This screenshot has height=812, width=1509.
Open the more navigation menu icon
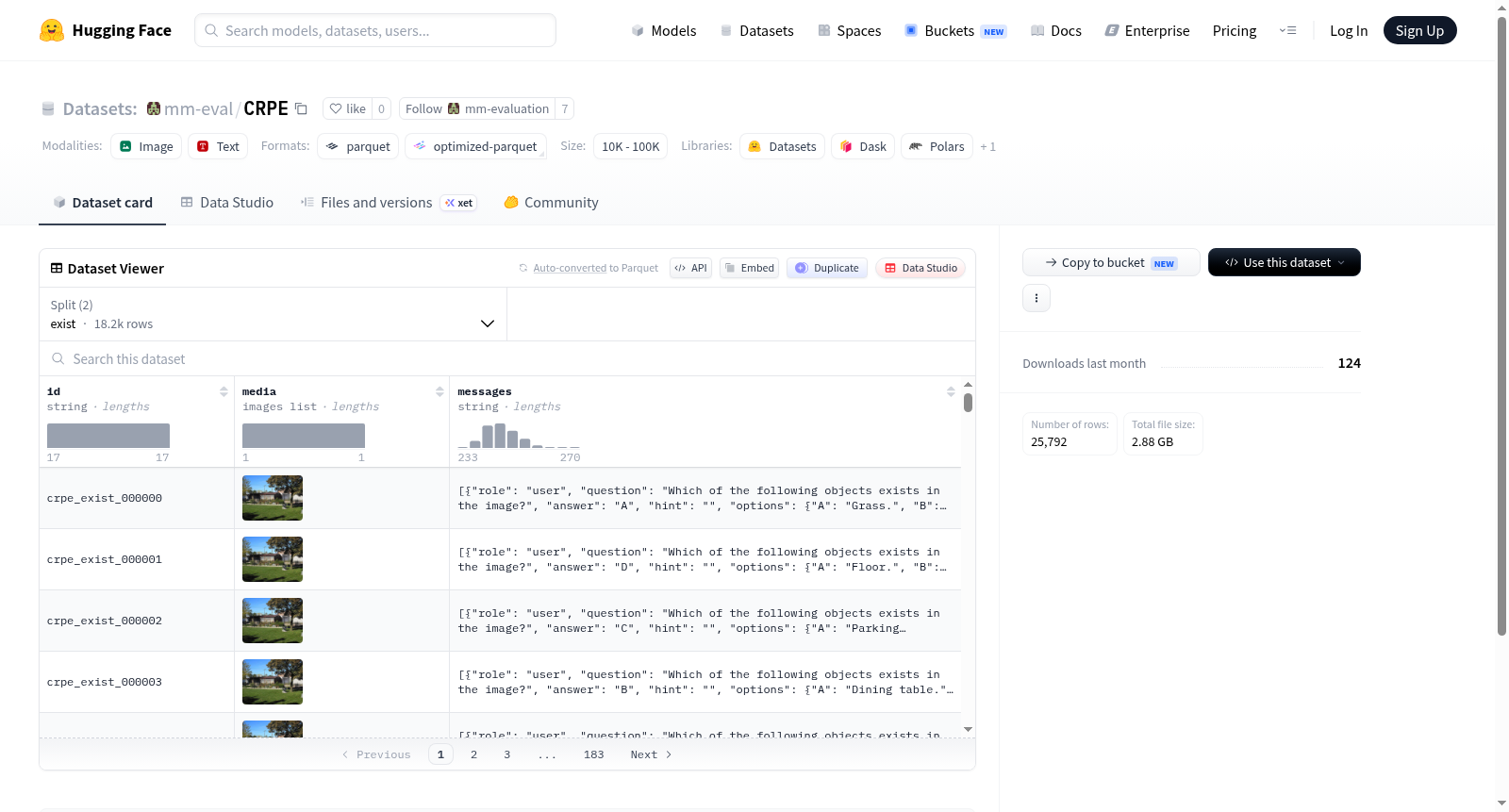coord(1287,30)
